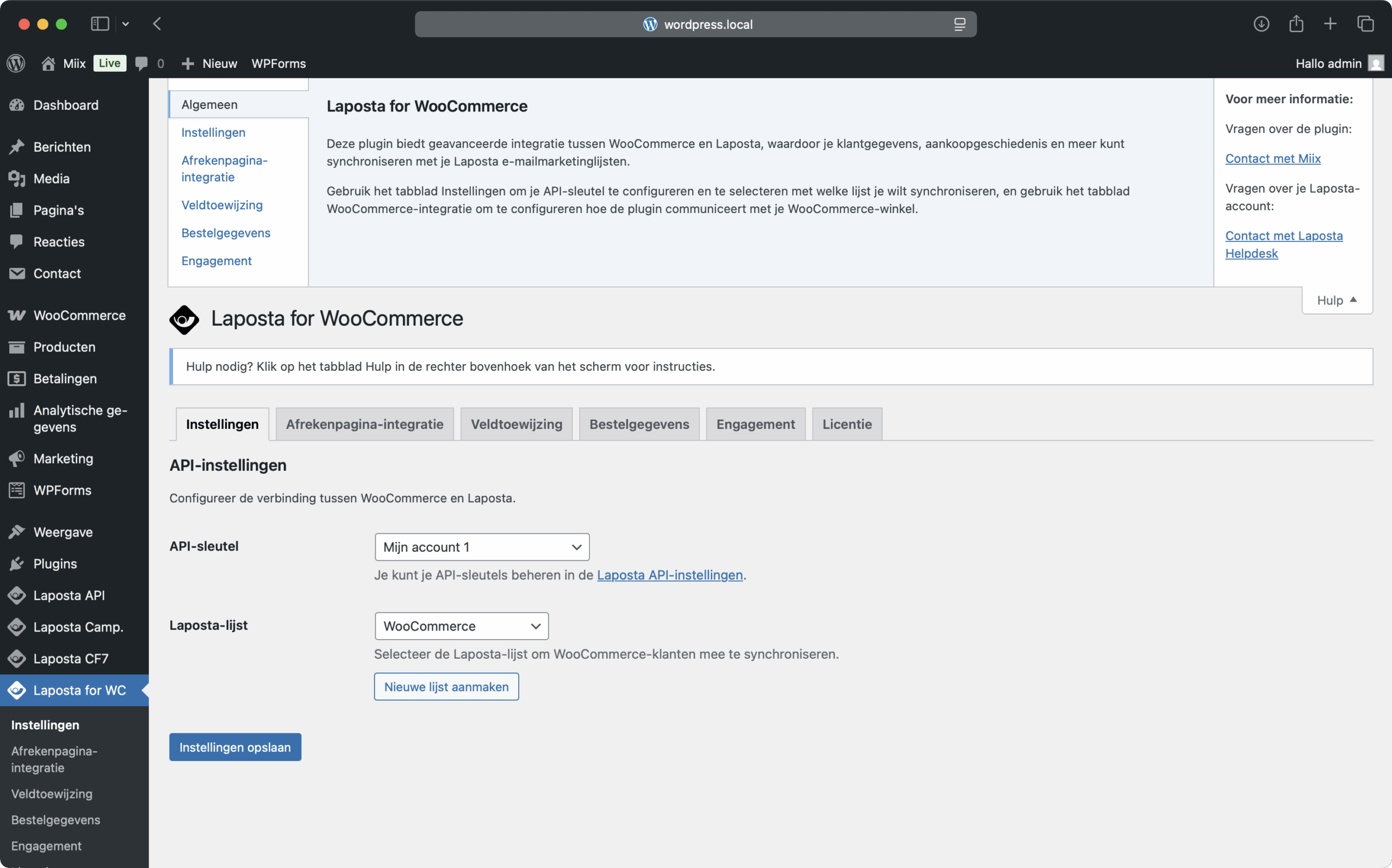Click the Nieuwe lijst aanmaken button

(x=446, y=686)
